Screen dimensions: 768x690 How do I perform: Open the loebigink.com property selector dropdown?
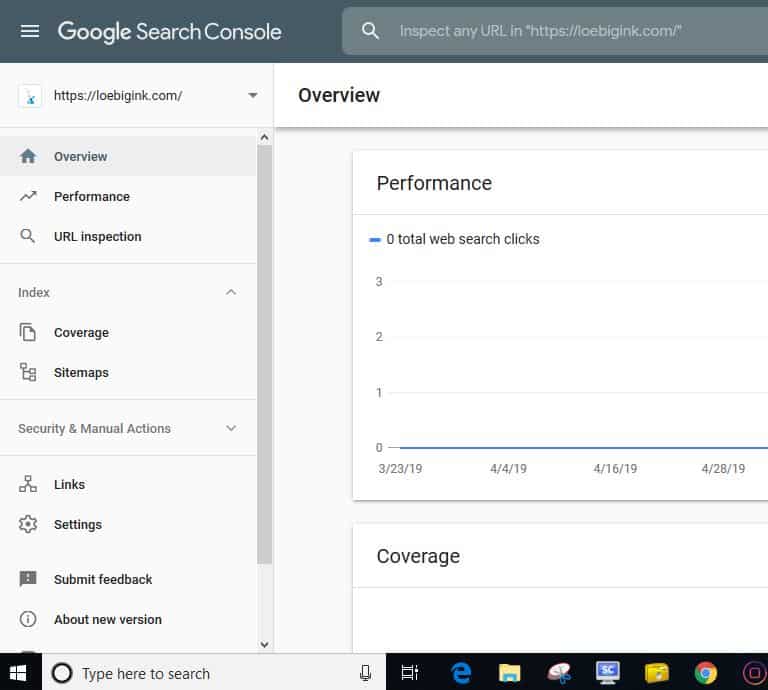pyautogui.click(x=252, y=96)
